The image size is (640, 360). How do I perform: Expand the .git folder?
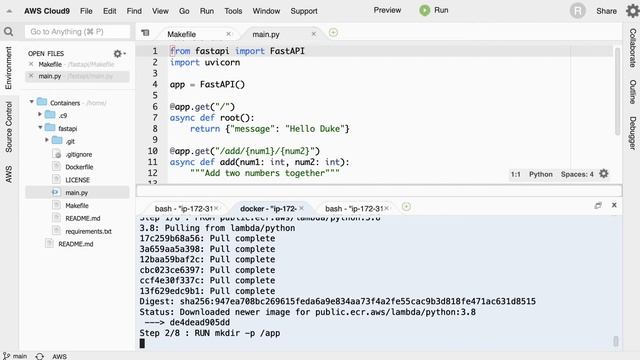click(x=47, y=140)
